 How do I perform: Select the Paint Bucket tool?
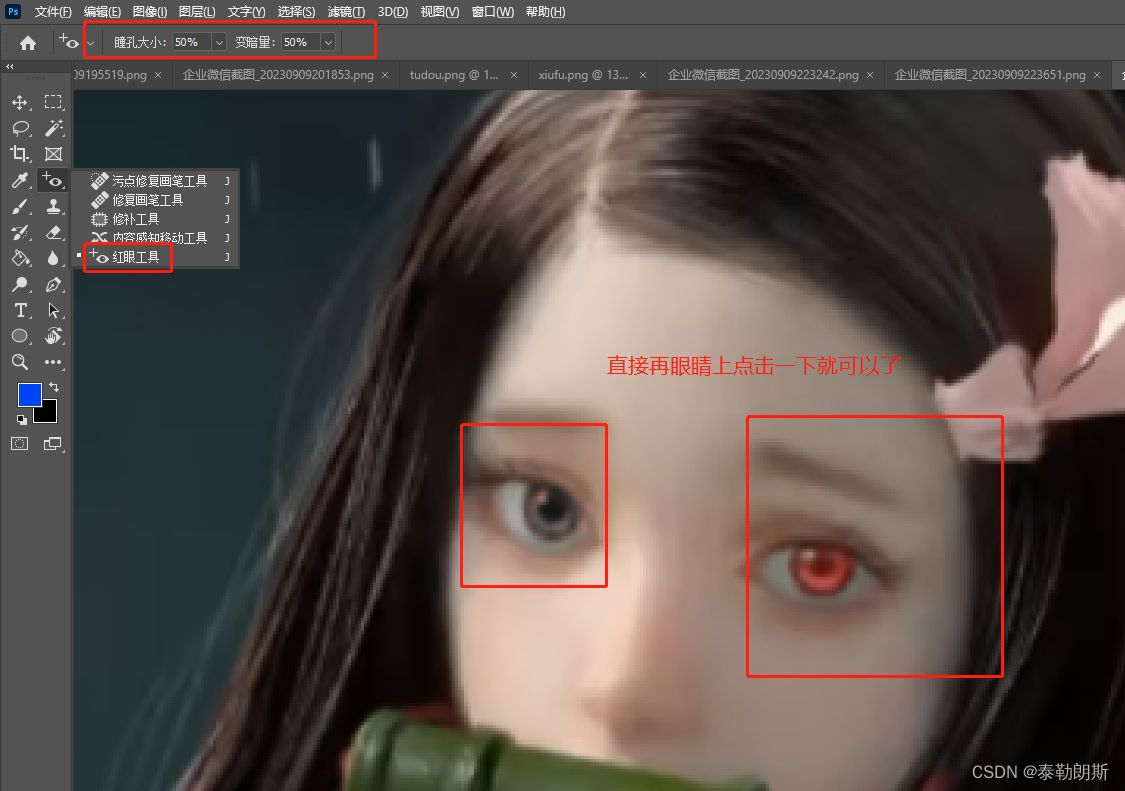(20, 258)
